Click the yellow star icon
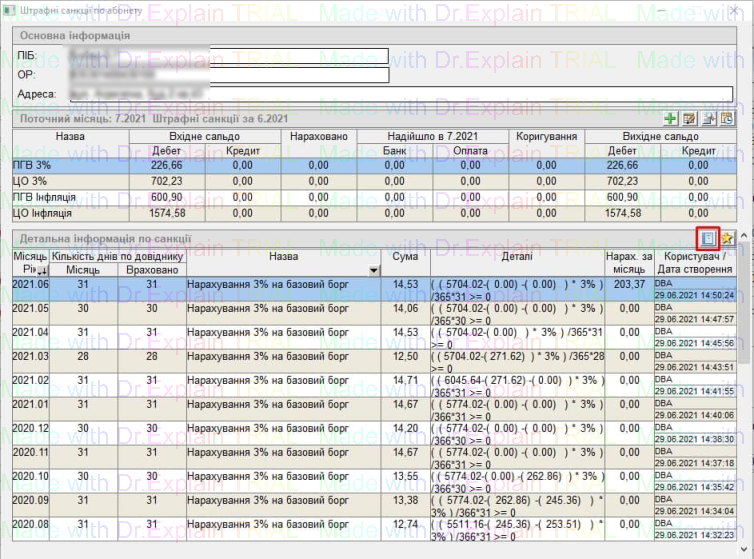The height and width of the screenshot is (559, 754). [x=728, y=238]
